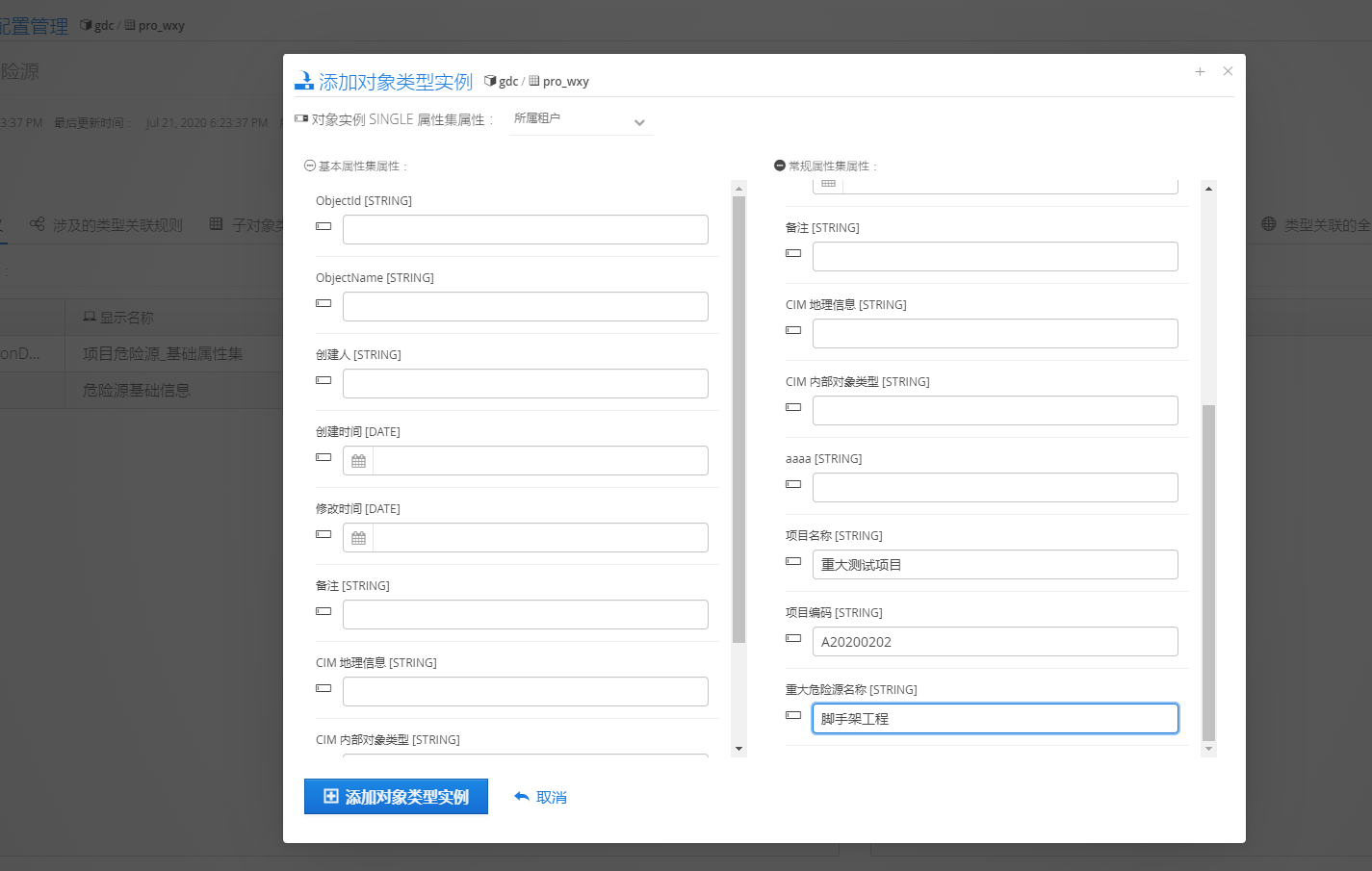The image size is (1372, 871).
Task: Close the 添加对象类型实例 dialog
Action: coord(1228,71)
